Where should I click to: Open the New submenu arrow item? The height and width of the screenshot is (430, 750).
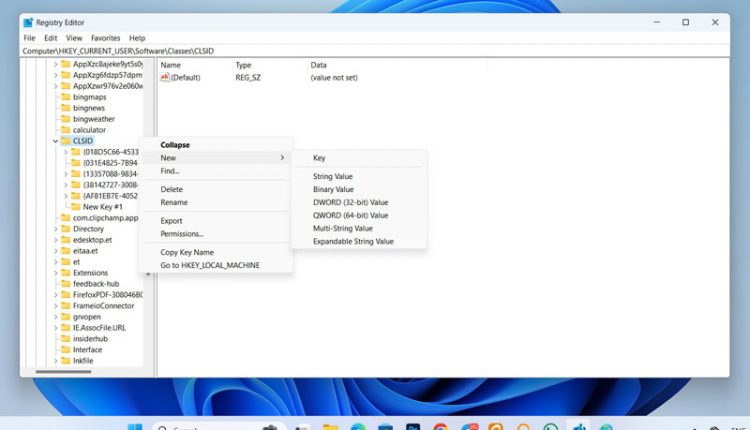[216, 158]
